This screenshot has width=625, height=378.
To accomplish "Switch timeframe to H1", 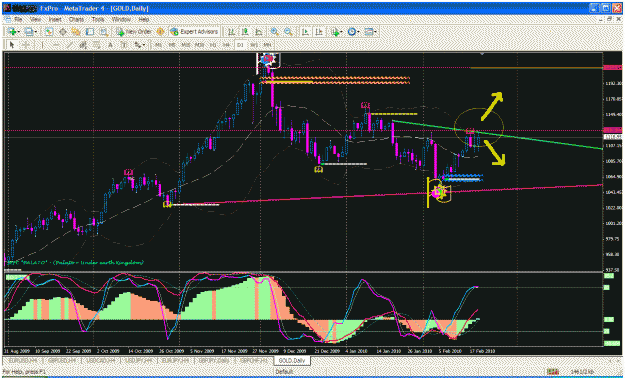I will tap(213, 45).
